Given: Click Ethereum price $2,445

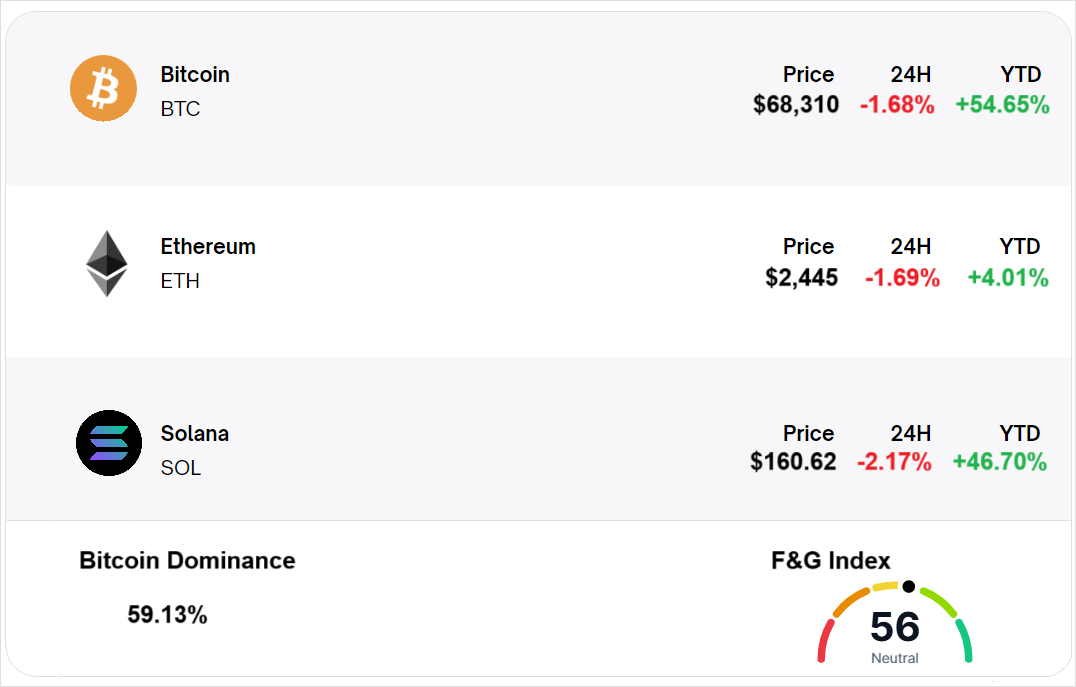Looking at the screenshot, I should [x=802, y=278].
